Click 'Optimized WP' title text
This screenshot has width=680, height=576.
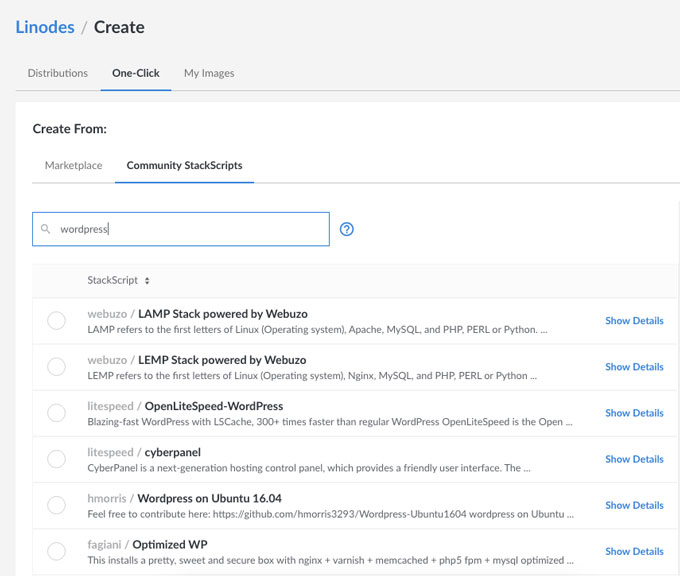(170, 544)
